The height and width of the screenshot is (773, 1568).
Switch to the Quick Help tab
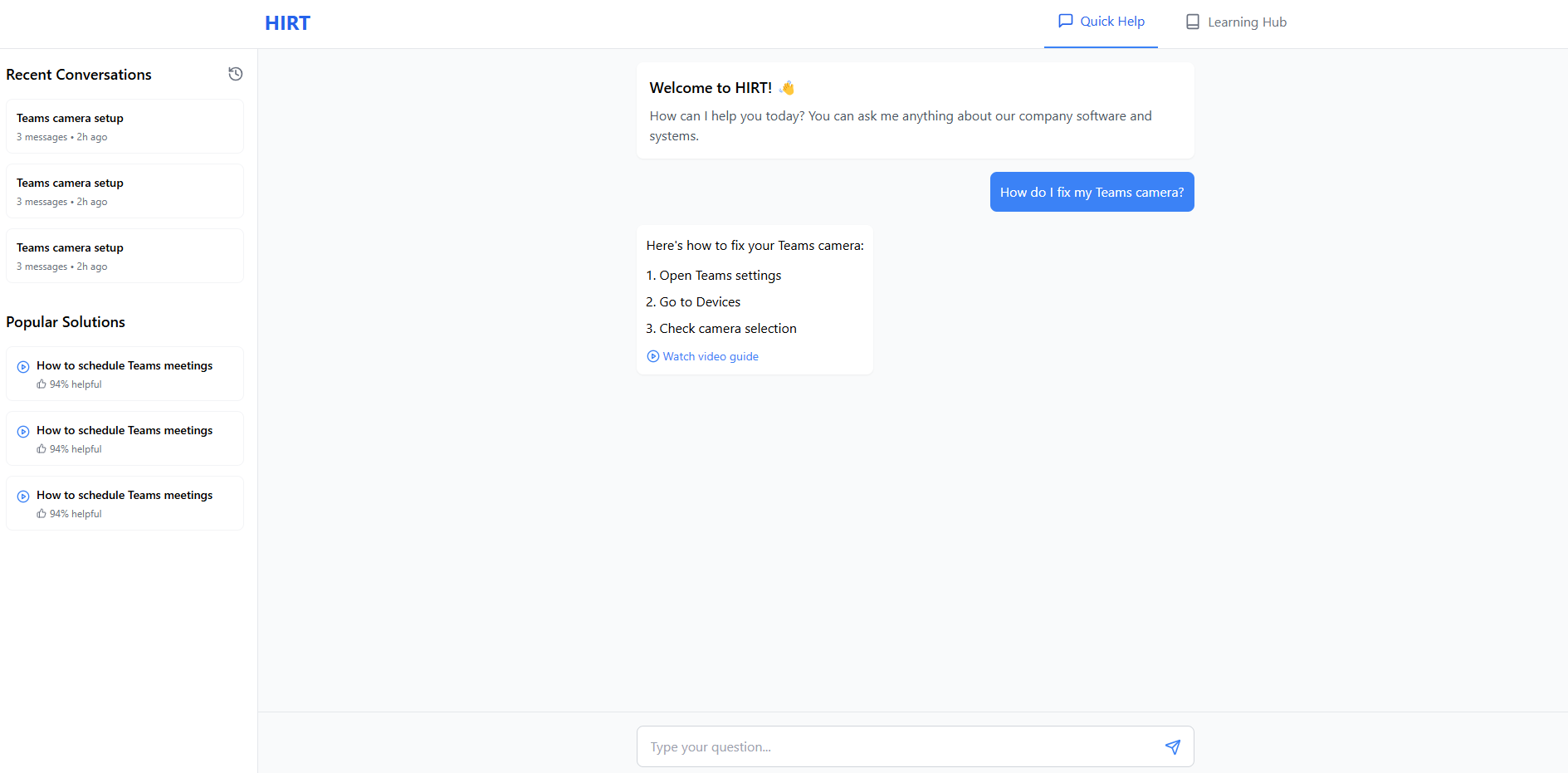(1101, 22)
